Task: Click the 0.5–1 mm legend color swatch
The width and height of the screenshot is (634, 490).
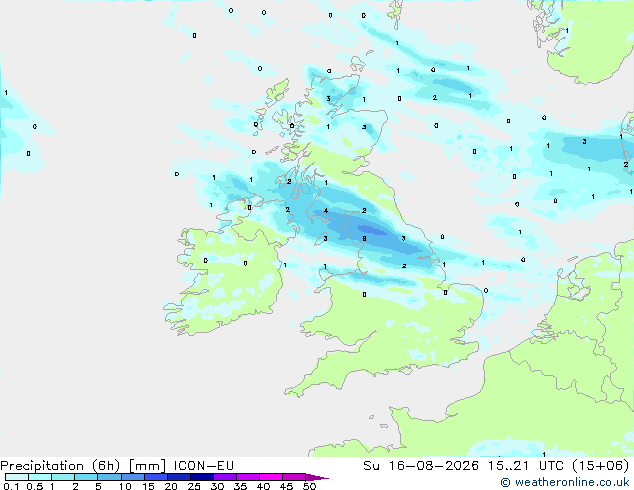Action: [40, 477]
